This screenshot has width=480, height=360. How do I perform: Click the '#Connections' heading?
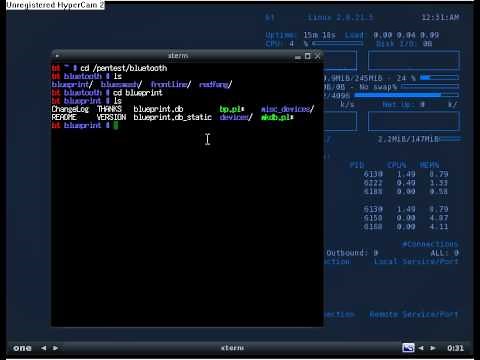430,244
